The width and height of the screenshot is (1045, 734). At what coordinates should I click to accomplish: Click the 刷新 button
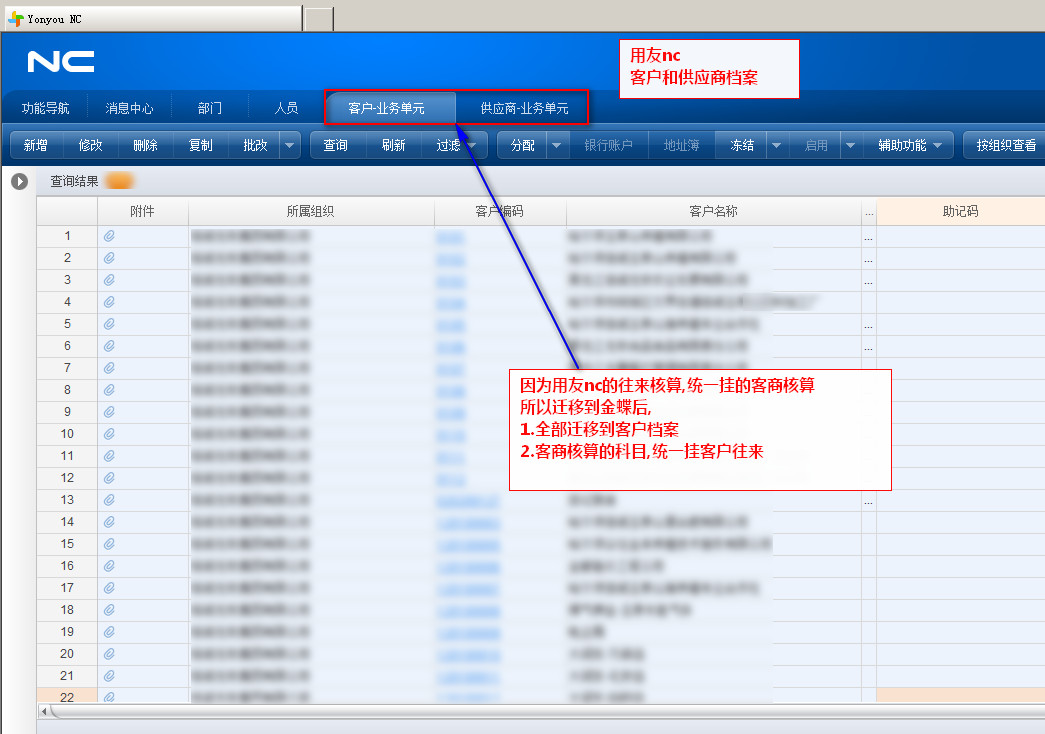point(393,146)
